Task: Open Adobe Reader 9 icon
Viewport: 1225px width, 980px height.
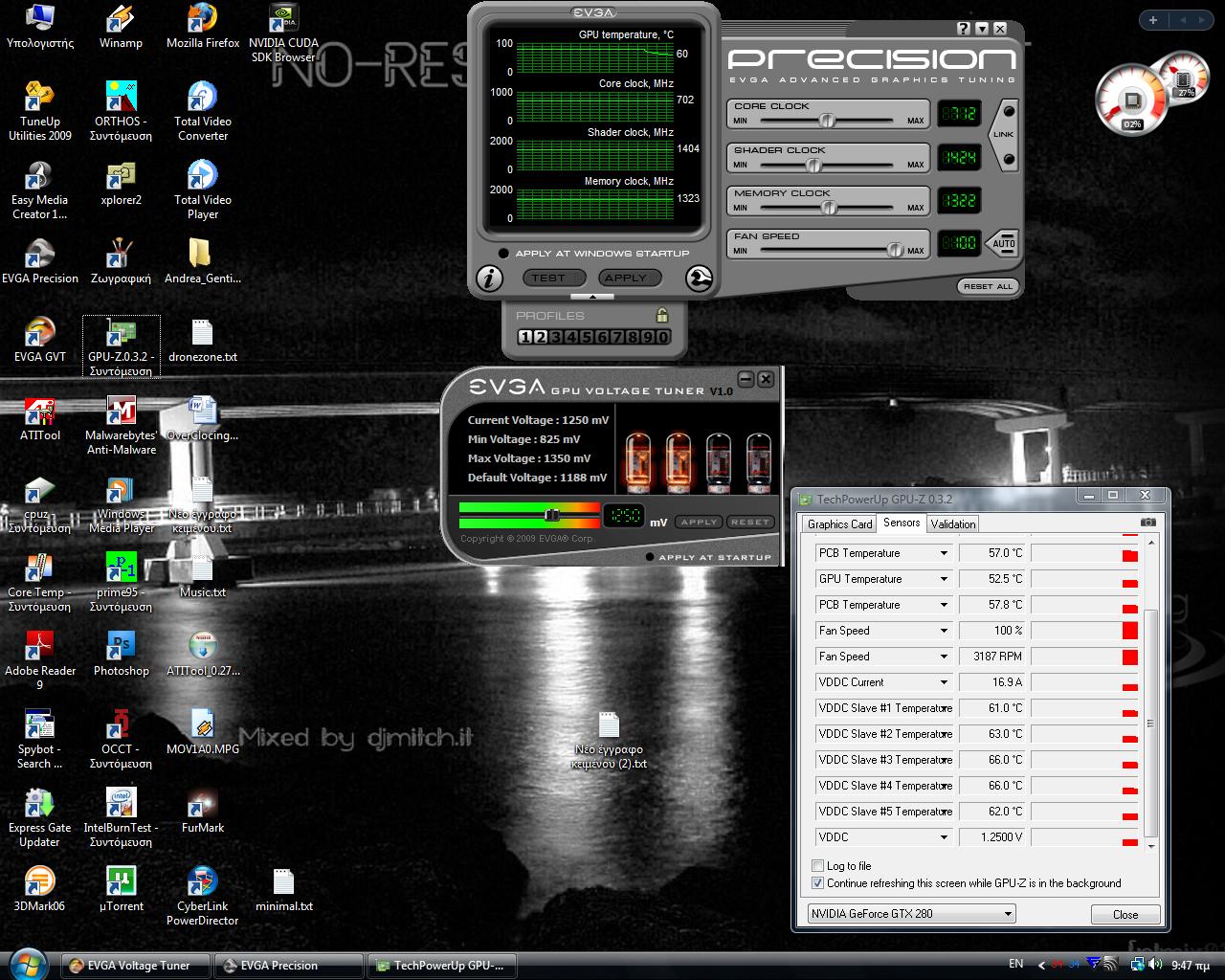Action: coord(40,661)
